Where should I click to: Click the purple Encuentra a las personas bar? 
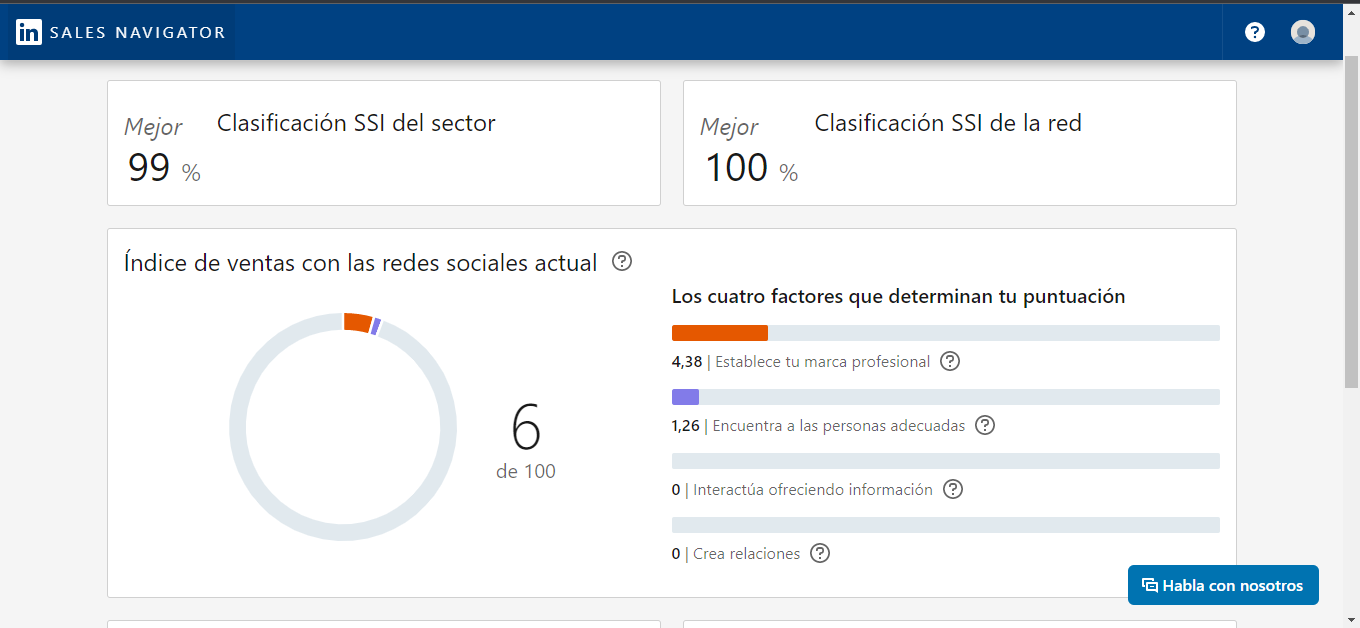click(x=685, y=397)
